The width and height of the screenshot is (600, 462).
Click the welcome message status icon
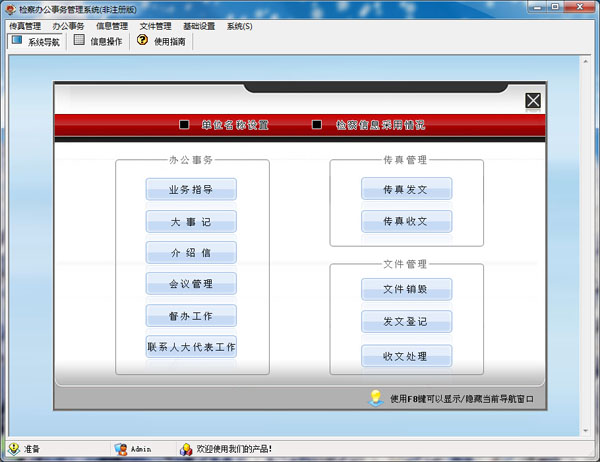point(186,449)
